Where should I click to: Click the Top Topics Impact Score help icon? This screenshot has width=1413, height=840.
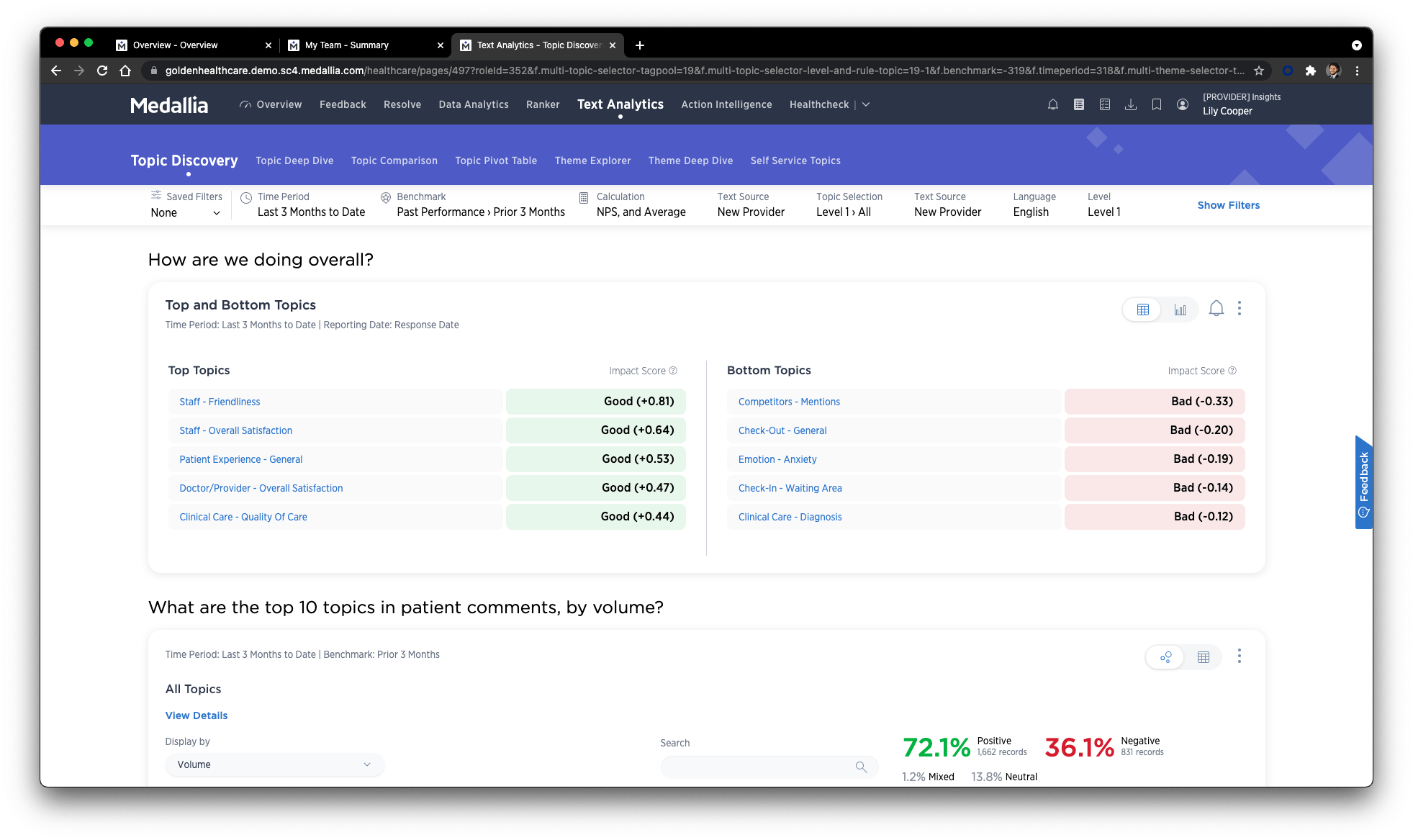click(673, 371)
